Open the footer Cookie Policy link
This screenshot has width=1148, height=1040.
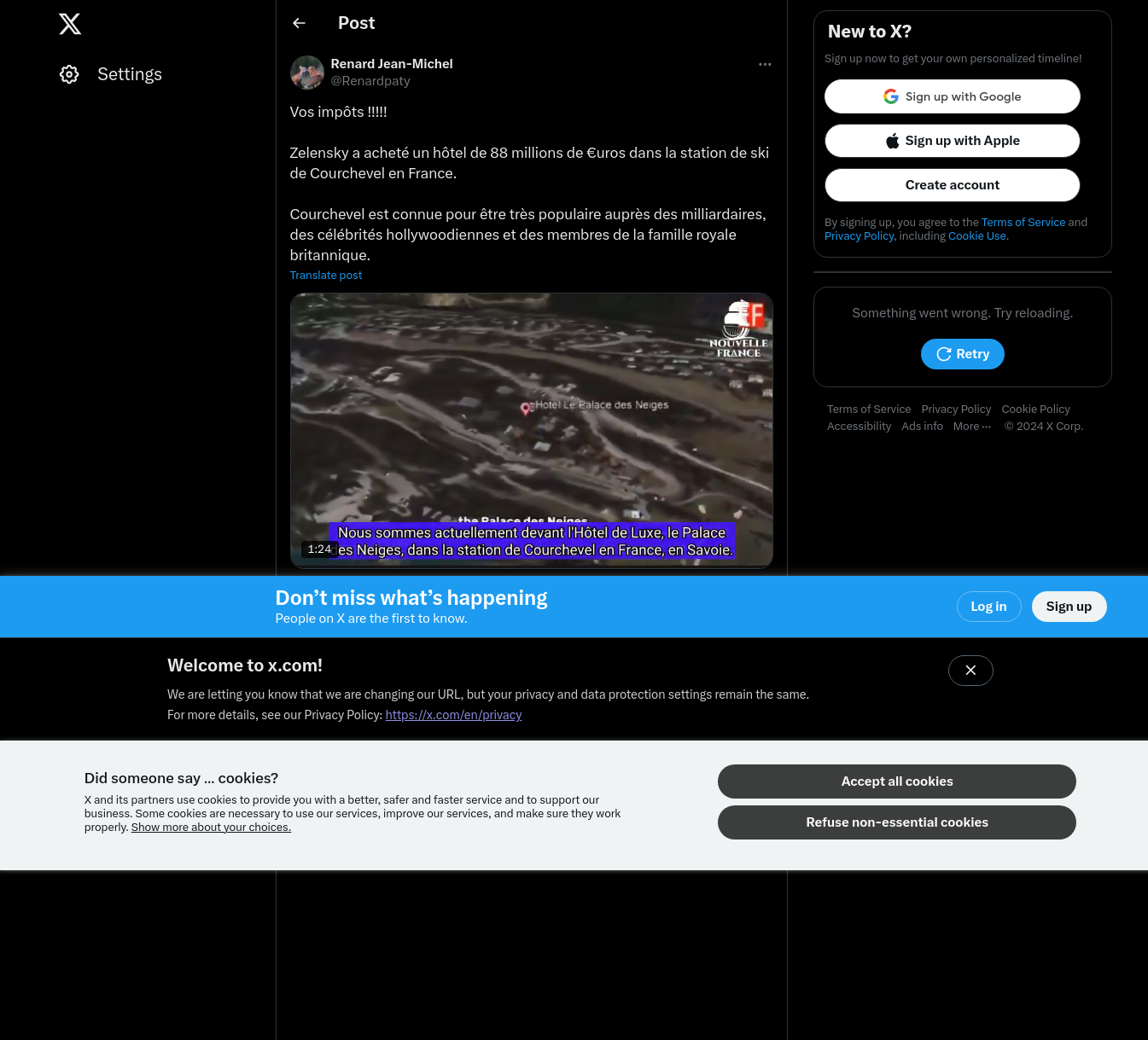tap(1035, 410)
